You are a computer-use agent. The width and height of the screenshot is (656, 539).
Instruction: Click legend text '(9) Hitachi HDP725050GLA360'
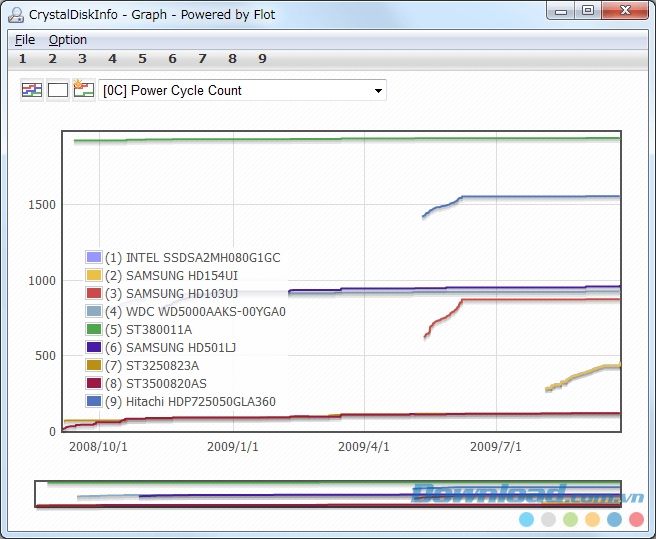[190, 402]
